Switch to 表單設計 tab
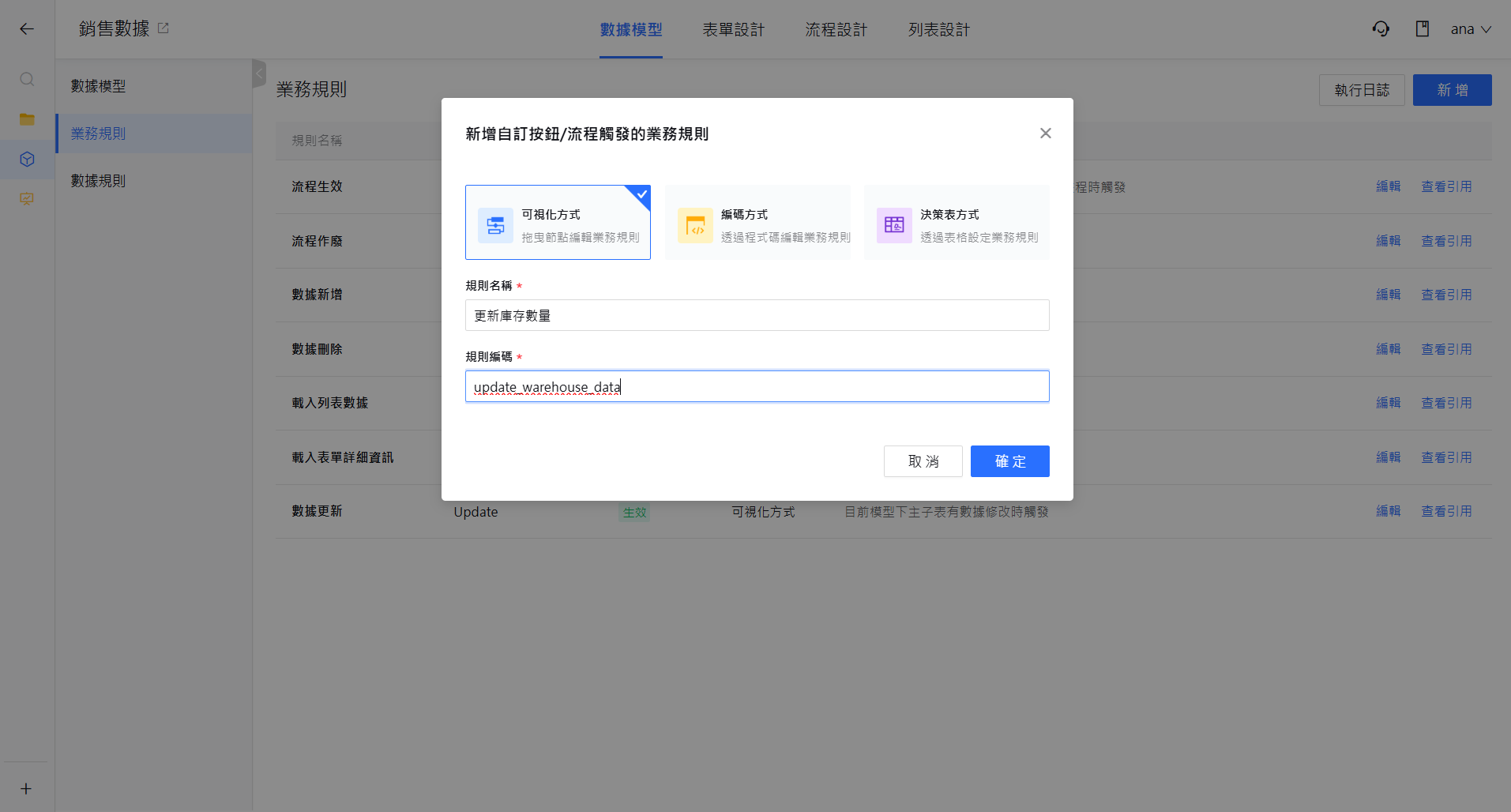This screenshot has height=812, width=1511. click(734, 30)
